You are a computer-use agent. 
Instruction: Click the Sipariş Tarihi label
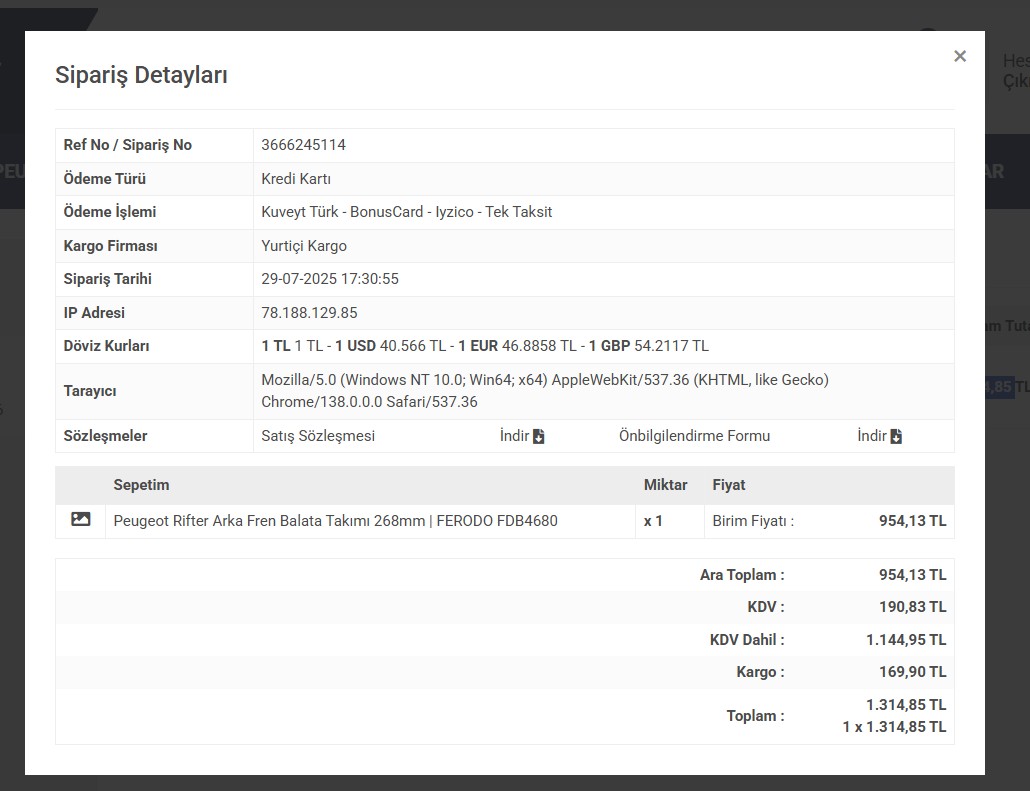[x=108, y=279]
